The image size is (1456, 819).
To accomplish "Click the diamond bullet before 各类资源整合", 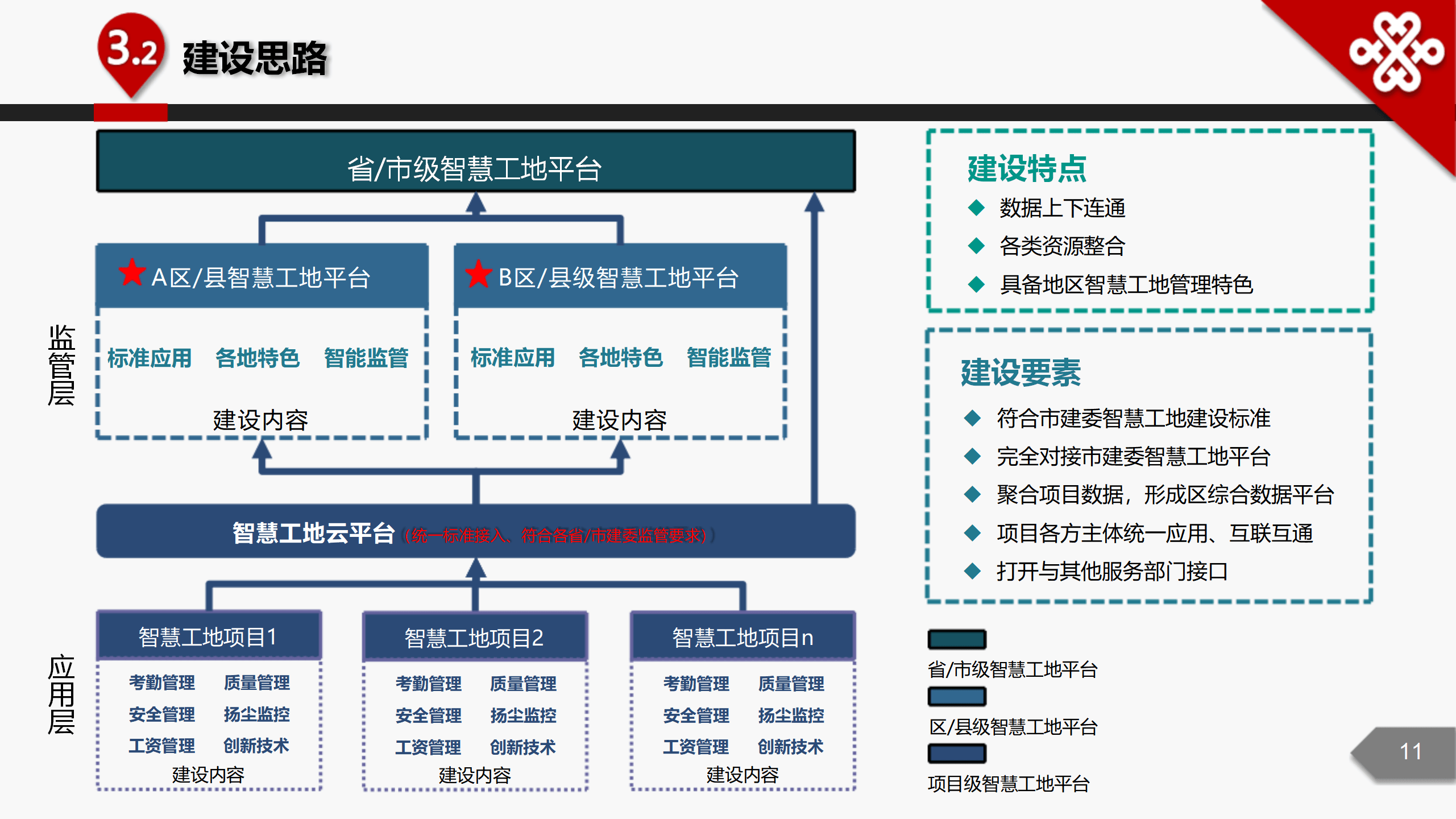I will pos(976,246).
